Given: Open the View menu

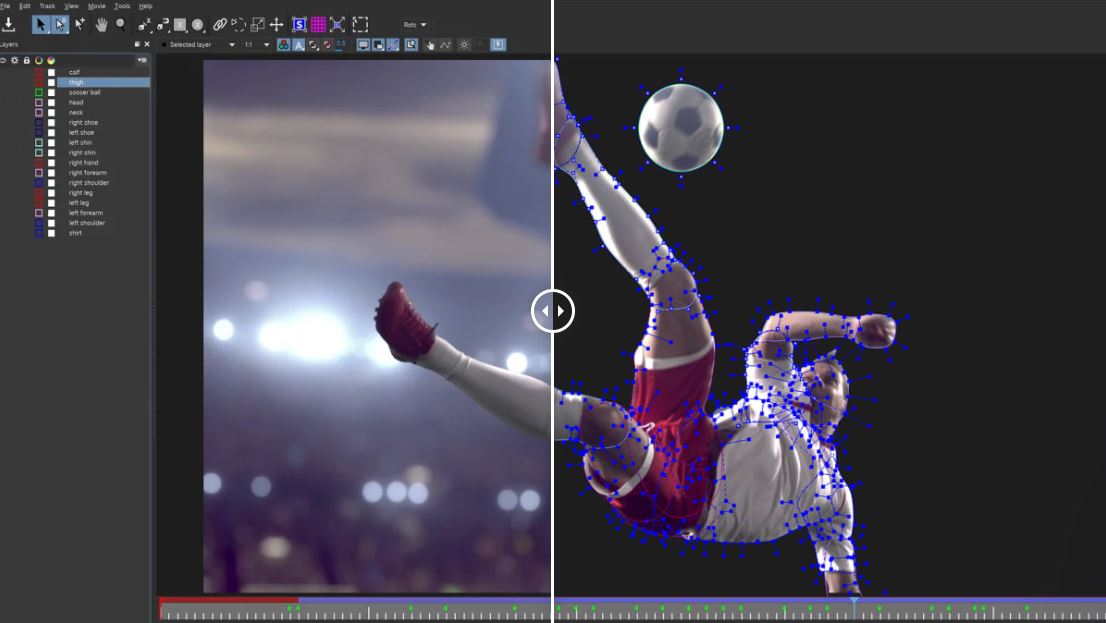Looking at the screenshot, I should point(71,6).
